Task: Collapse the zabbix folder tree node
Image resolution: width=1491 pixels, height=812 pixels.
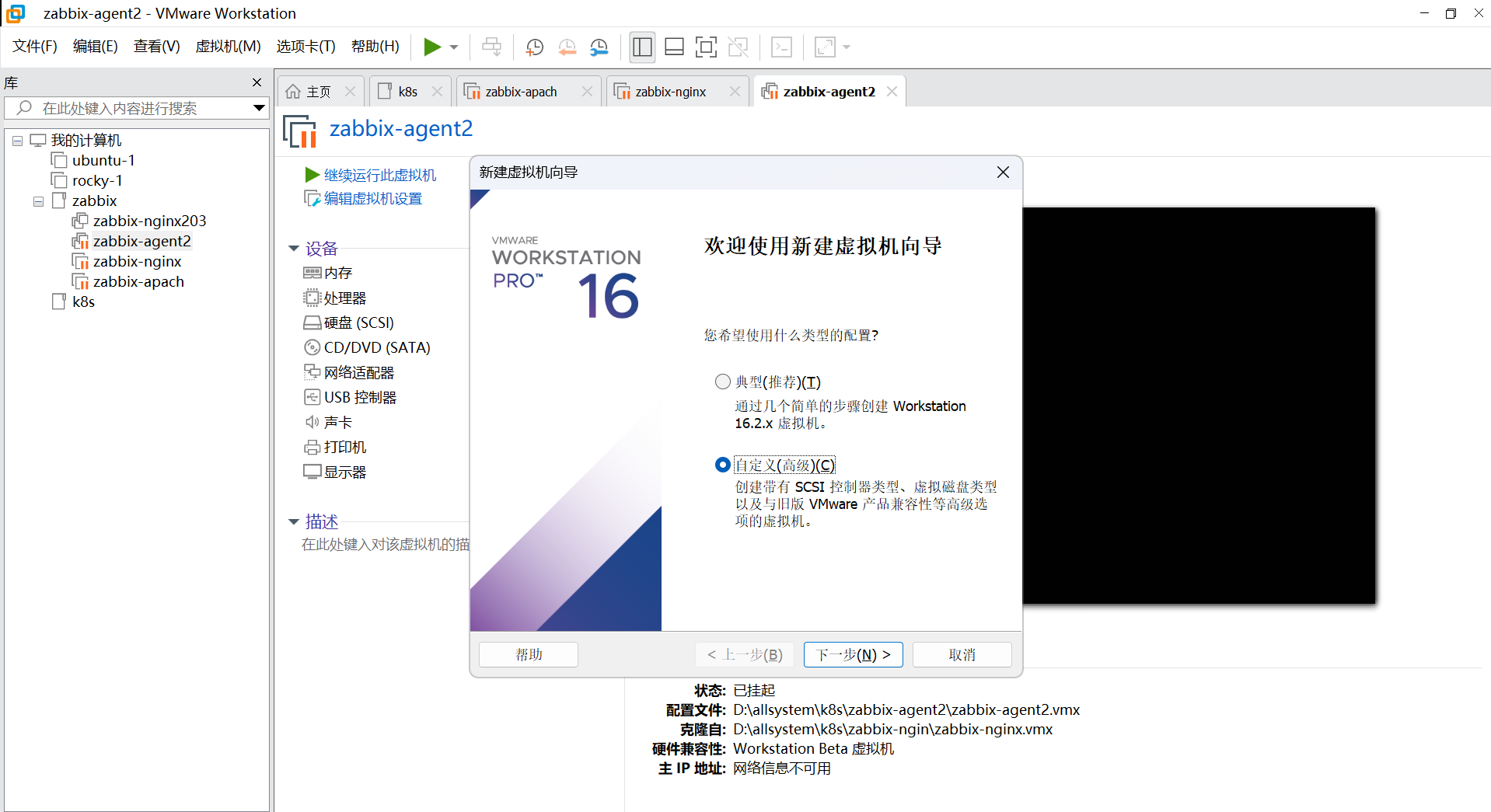Action: click(x=38, y=201)
